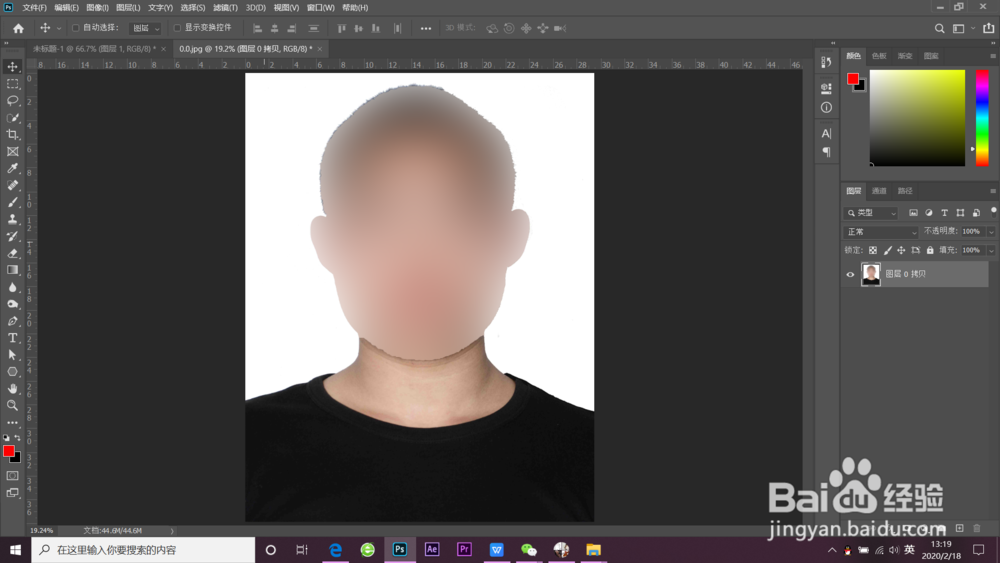Select the Ellipse shape tool
Viewport: 1000px width, 563px height.
click(12, 372)
